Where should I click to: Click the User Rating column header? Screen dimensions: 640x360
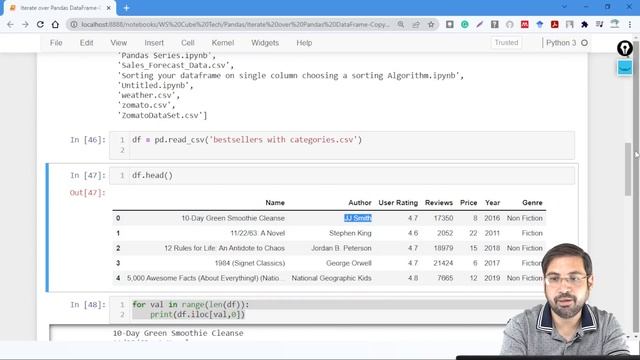[398, 203]
